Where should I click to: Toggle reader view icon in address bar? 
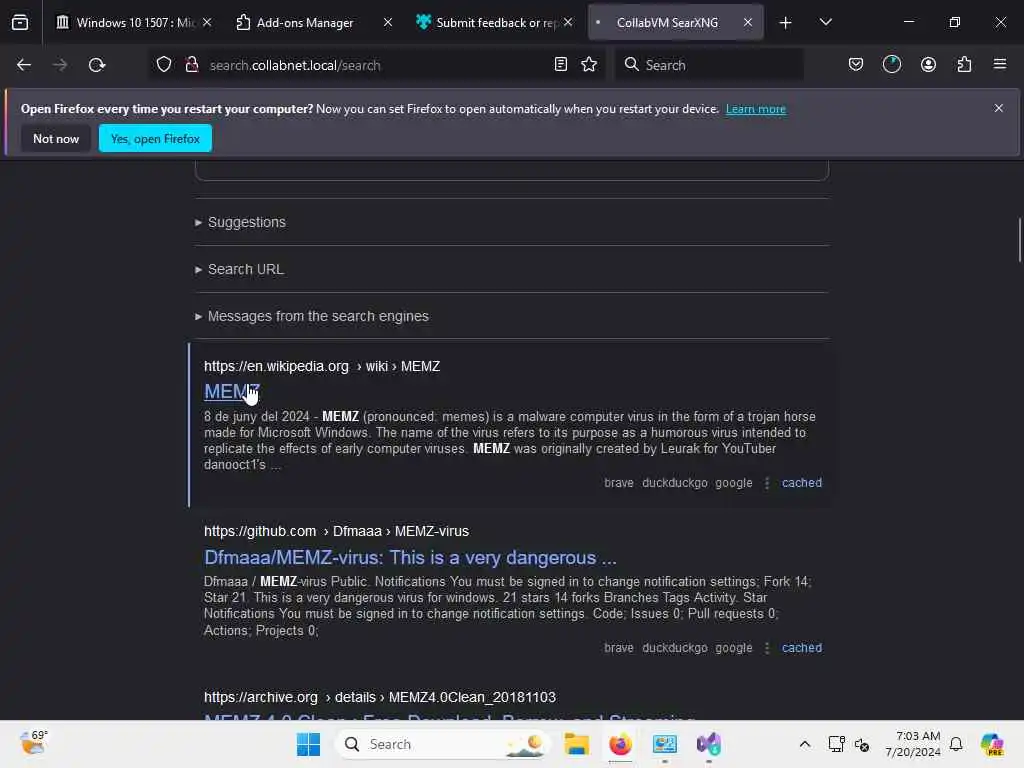click(560, 64)
